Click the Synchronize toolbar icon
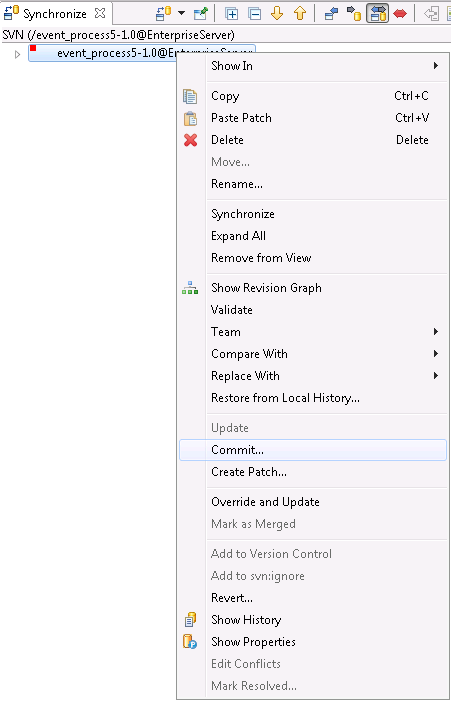The image size is (451, 701). (164, 13)
